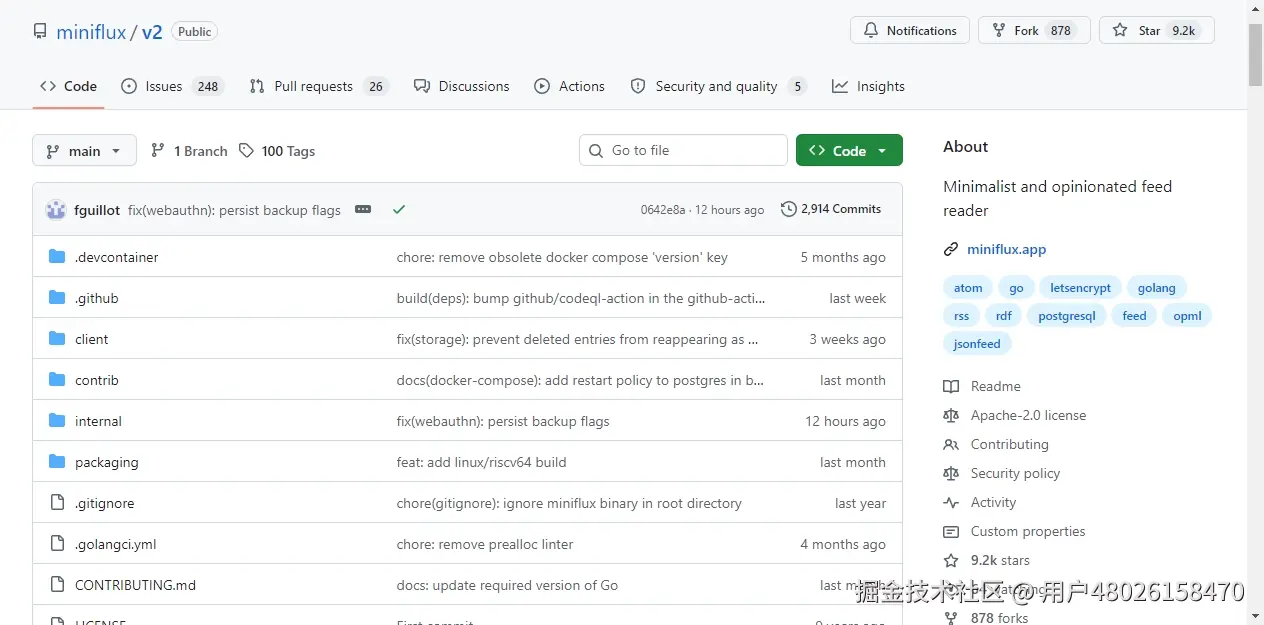Click the bell icon in Notifications

click(x=871, y=31)
